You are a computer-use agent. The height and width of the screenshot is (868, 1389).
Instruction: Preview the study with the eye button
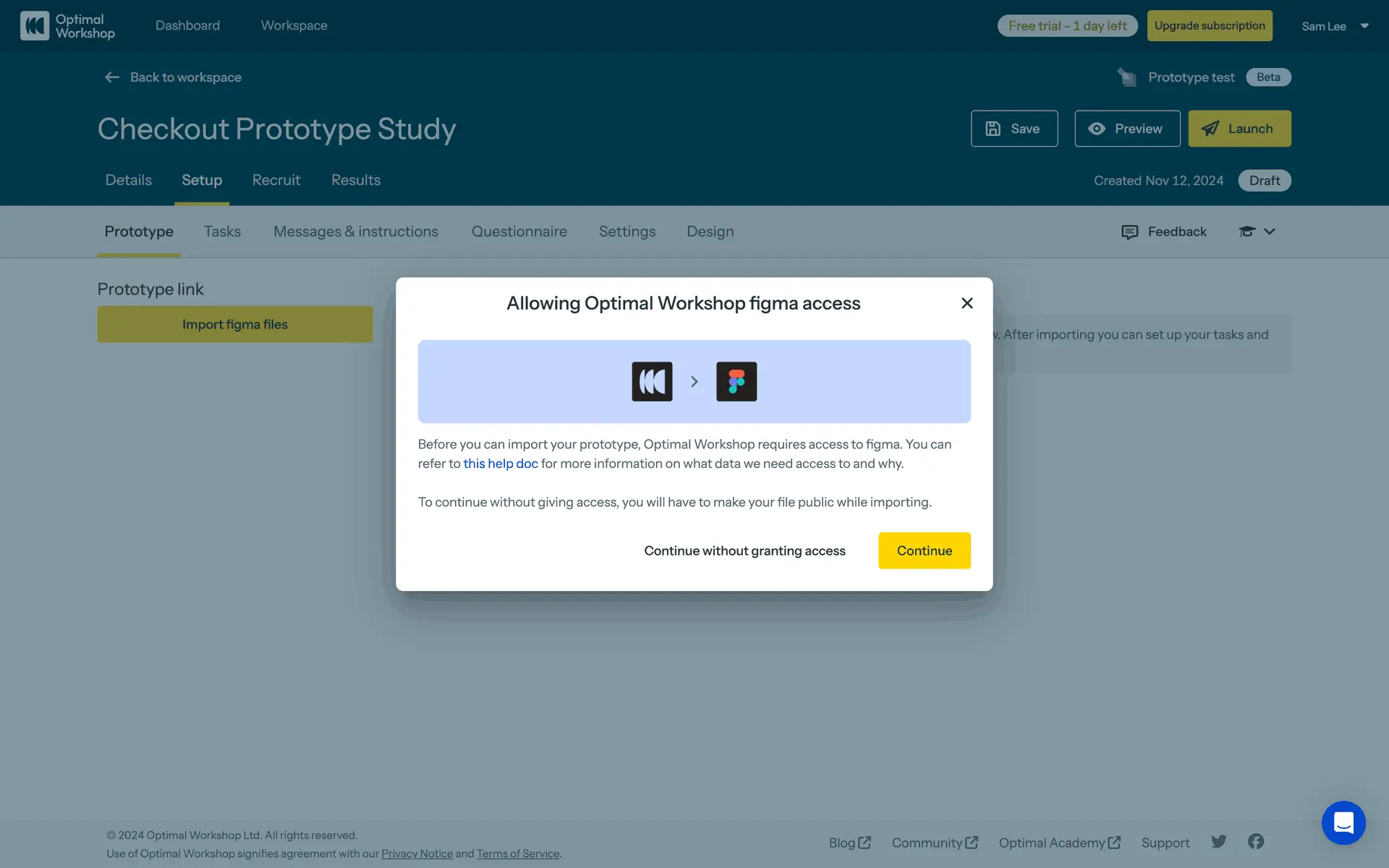[1126, 129]
